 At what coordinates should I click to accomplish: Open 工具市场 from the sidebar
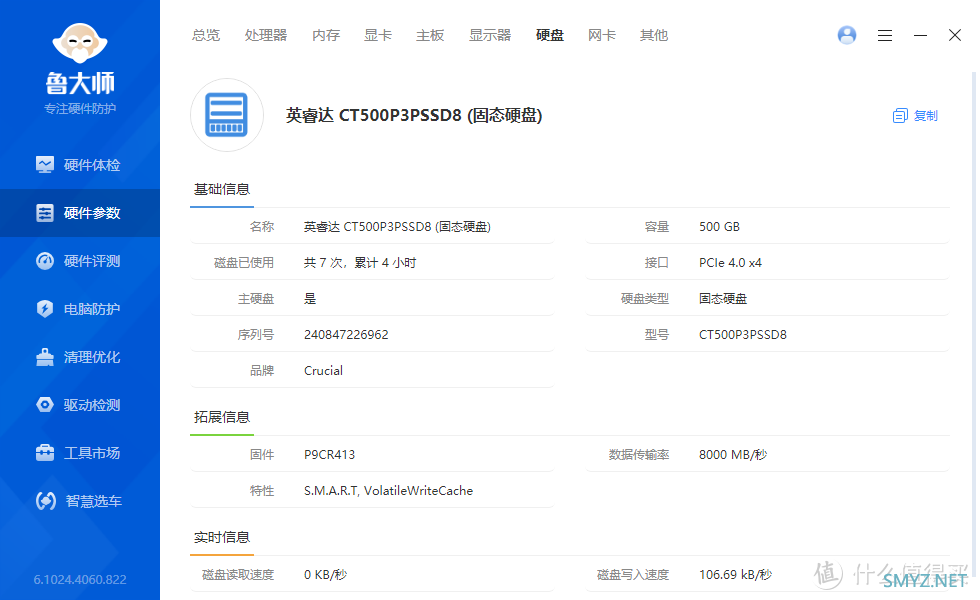pyautogui.click(x=92, y=453)
